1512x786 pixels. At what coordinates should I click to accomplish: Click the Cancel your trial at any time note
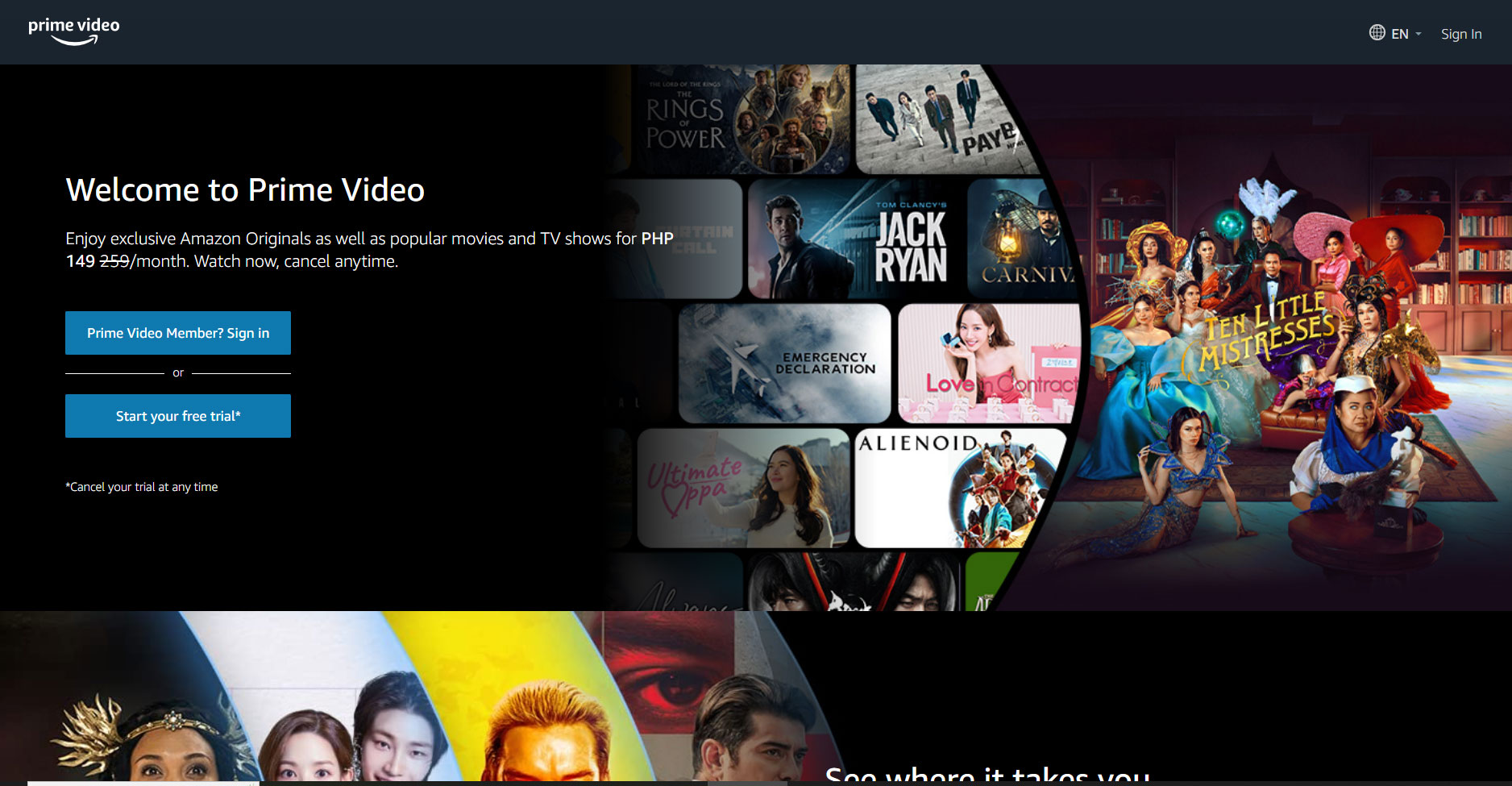tap(142, 487)
